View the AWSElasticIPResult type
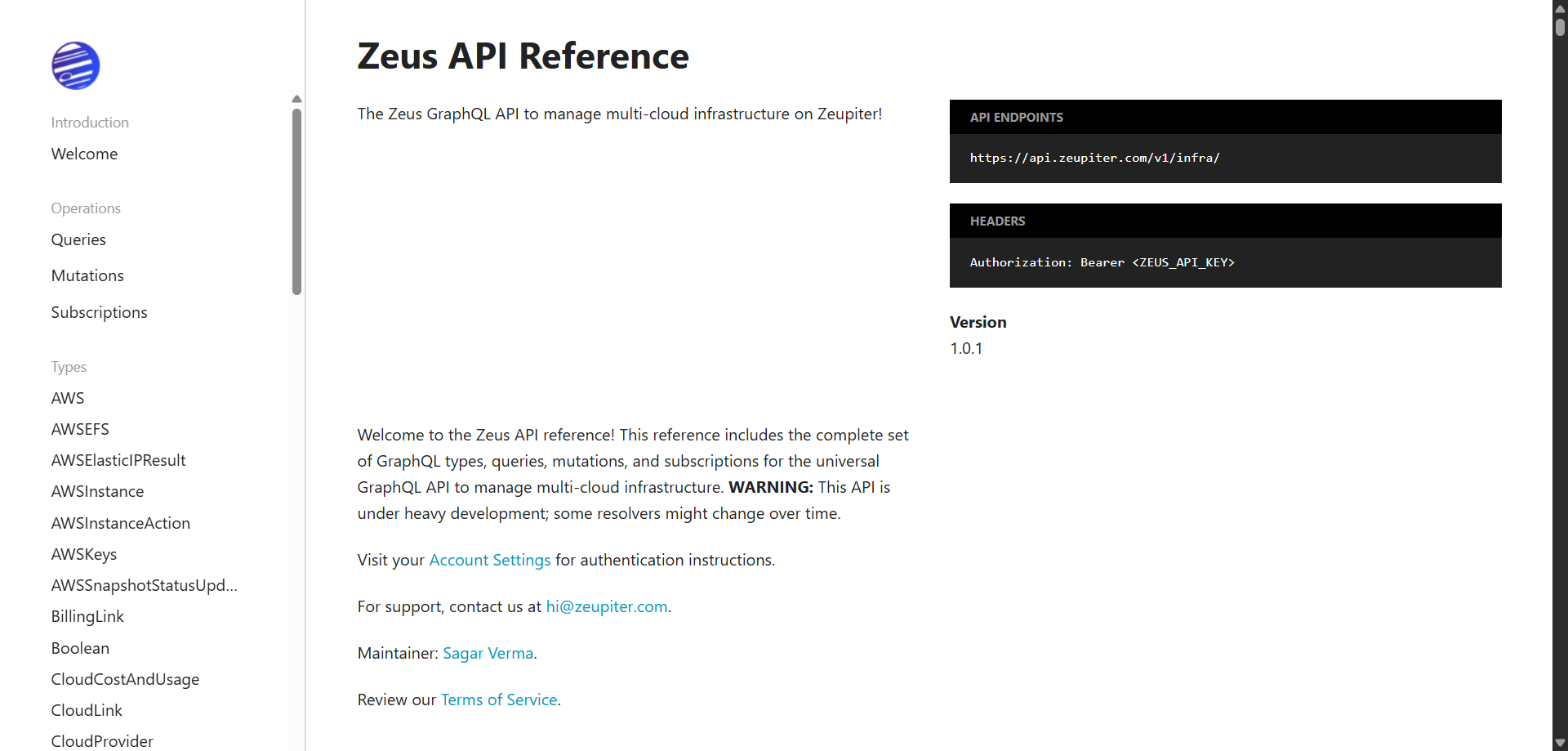Viewport: 1568px width, 751px height. pos(118,460)
